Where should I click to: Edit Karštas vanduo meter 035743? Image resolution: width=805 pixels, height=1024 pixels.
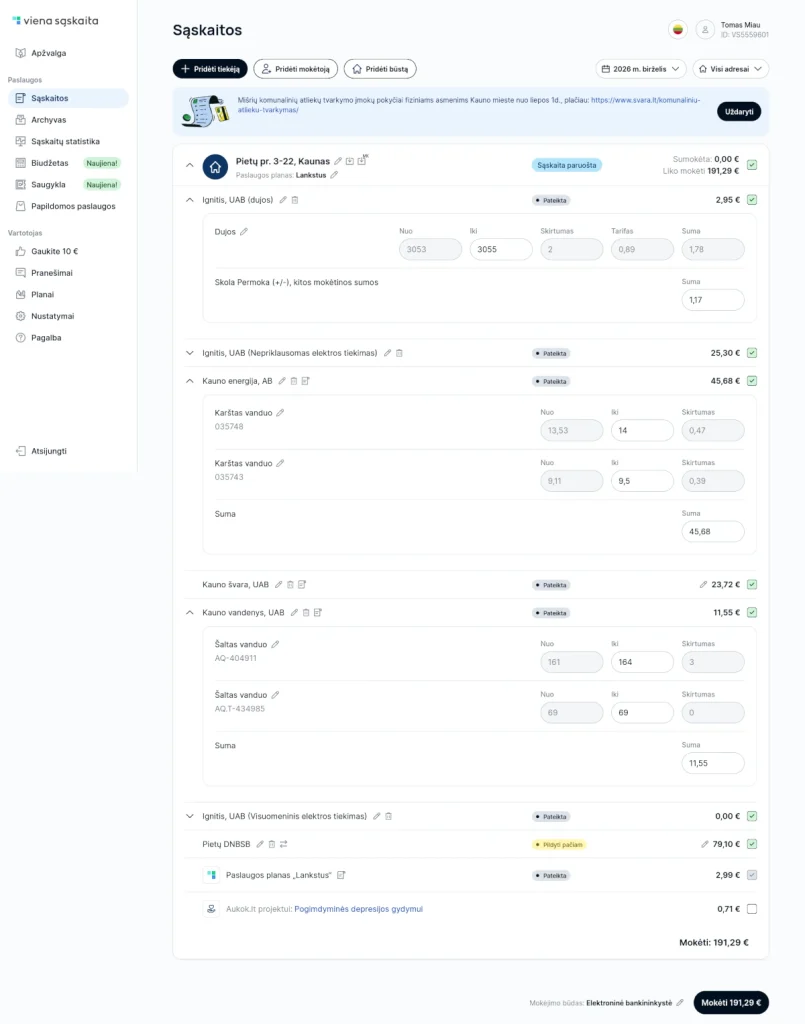coord(280,463)
